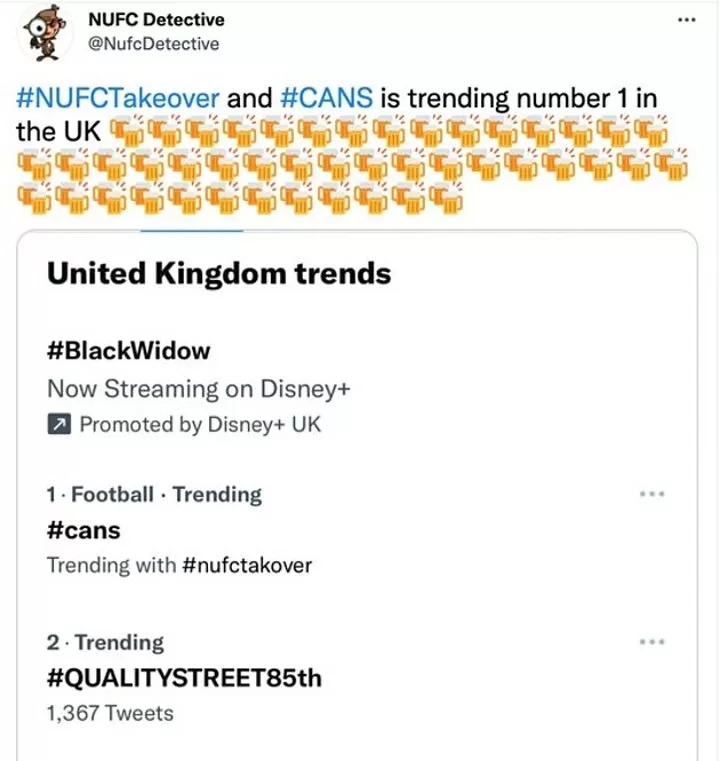
Task: Open the tweet's three-dot options menu
Action: click(687, 20)
